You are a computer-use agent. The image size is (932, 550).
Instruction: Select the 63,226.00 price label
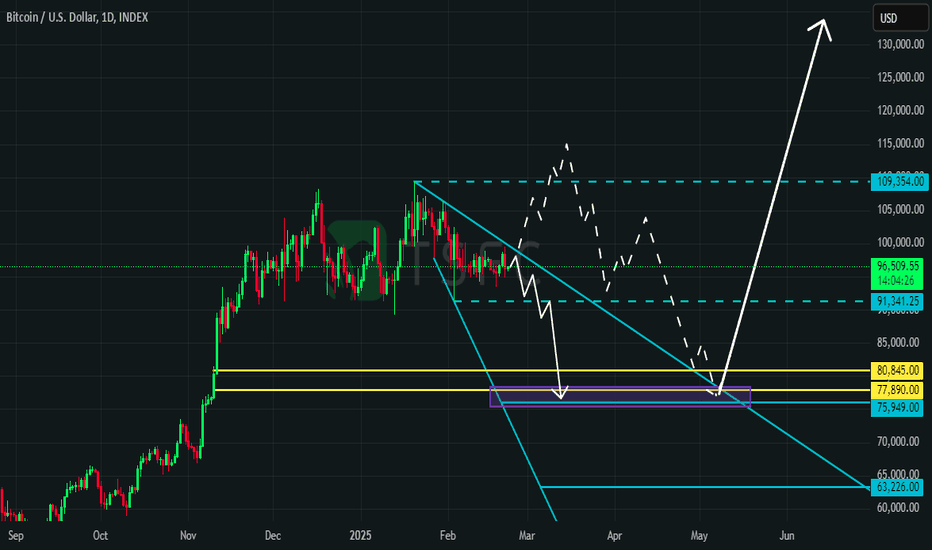tap(898, 488)
